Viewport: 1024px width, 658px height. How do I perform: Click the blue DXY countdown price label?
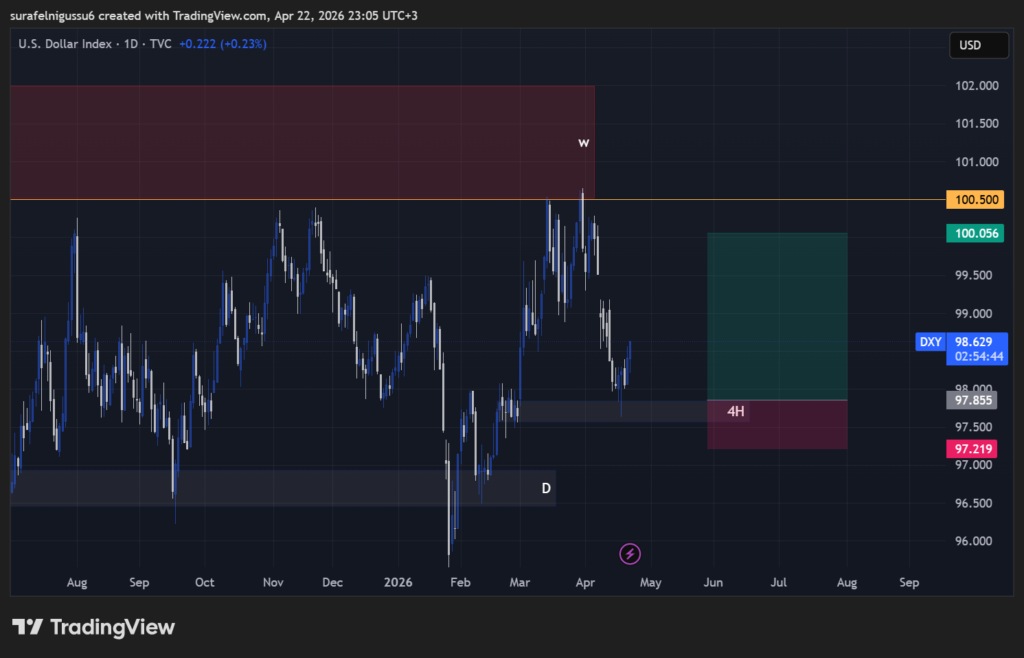tap(975, 348)
